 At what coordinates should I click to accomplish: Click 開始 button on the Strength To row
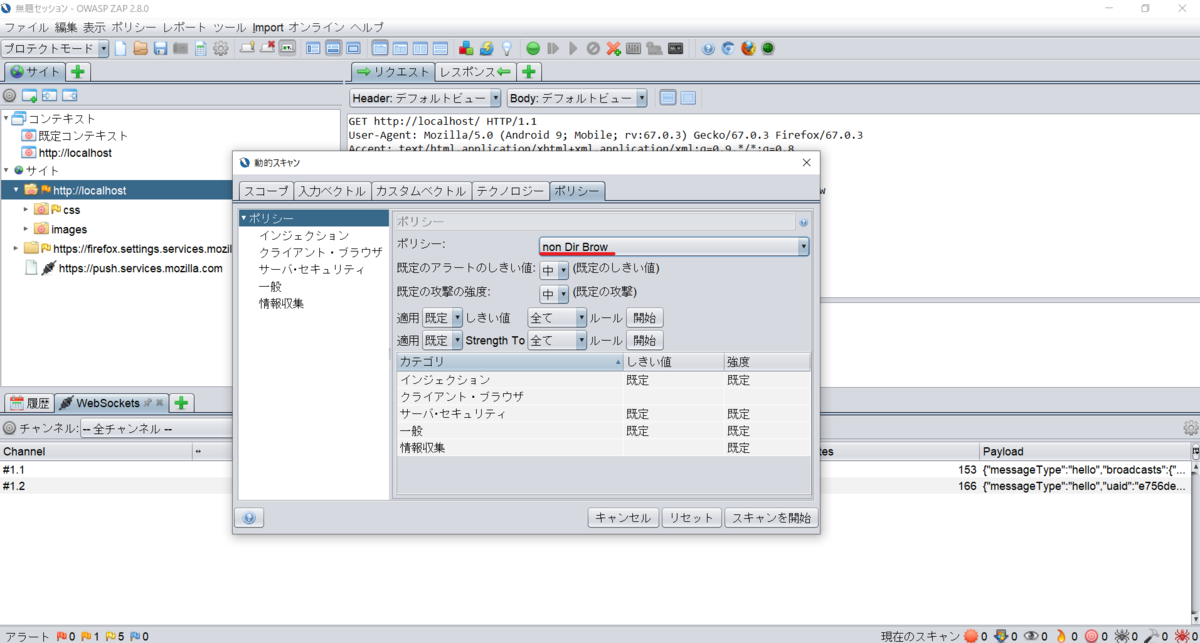[x=645, y=340]
